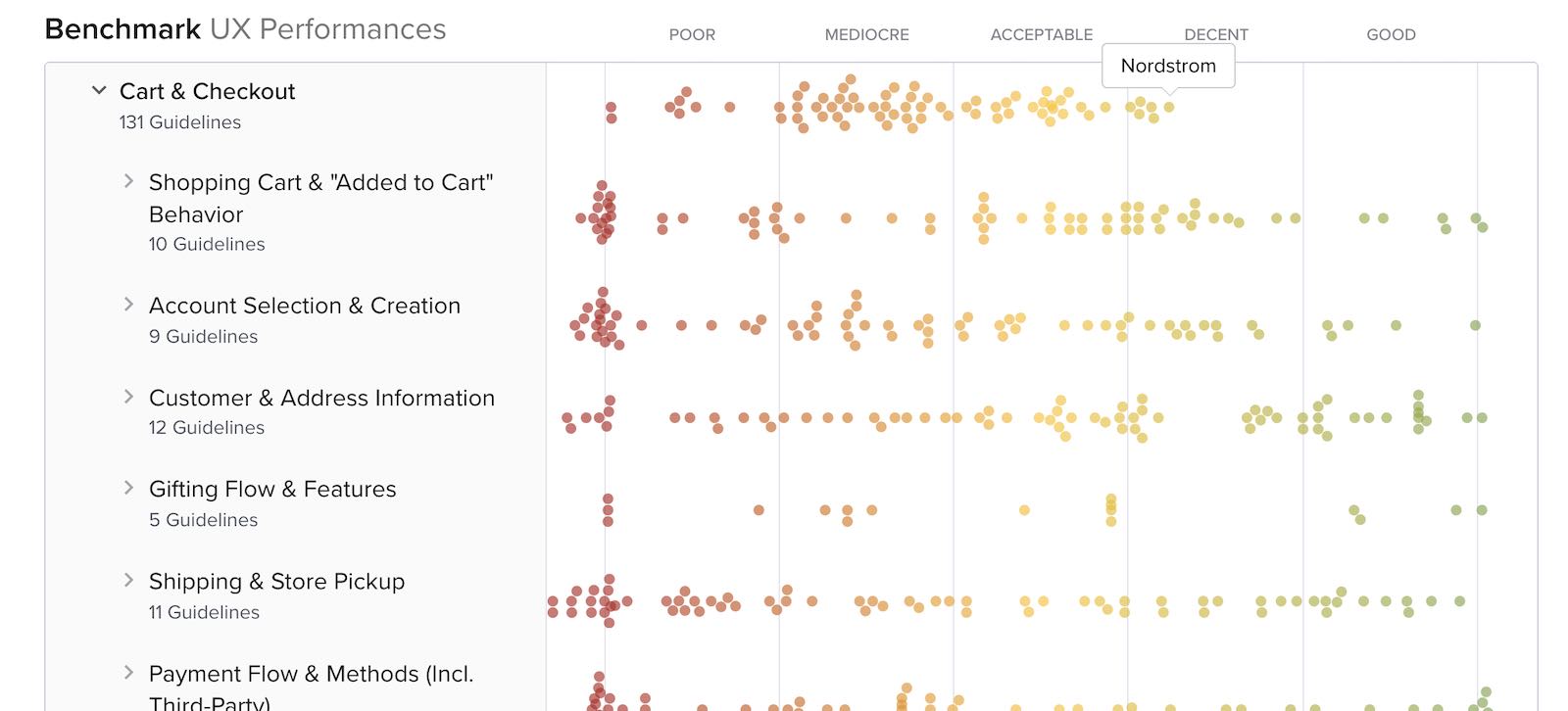
Task: Expand Customer & Address Information row
Action: 128,397
